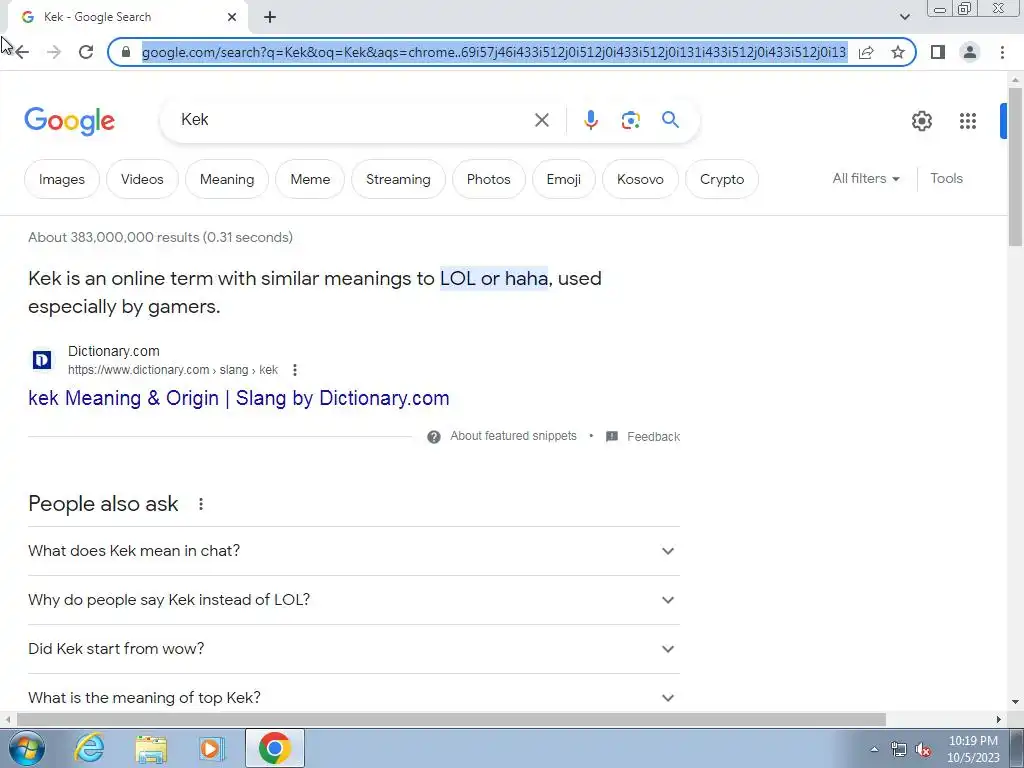Open the Chrome side panel icon
Viewport: 1024px width, 768px height.
pyautogui.click(x=938, y=52)
